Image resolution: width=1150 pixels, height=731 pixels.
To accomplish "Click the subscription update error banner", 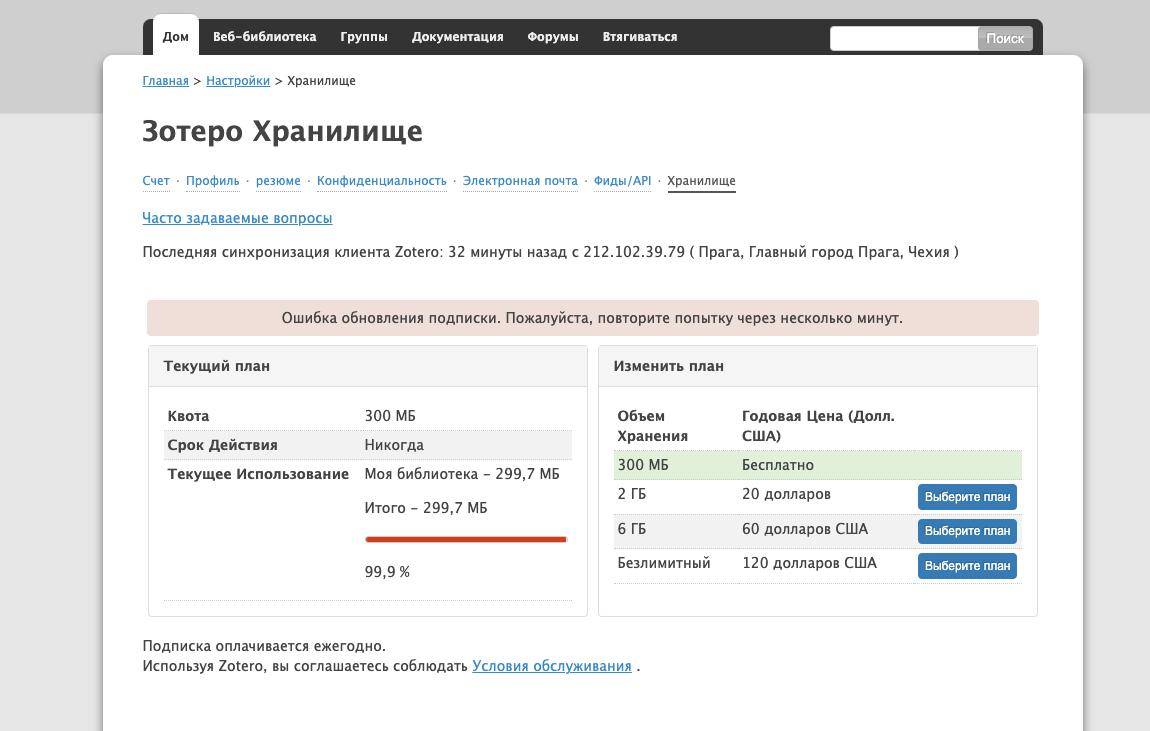I will (593, 318).
